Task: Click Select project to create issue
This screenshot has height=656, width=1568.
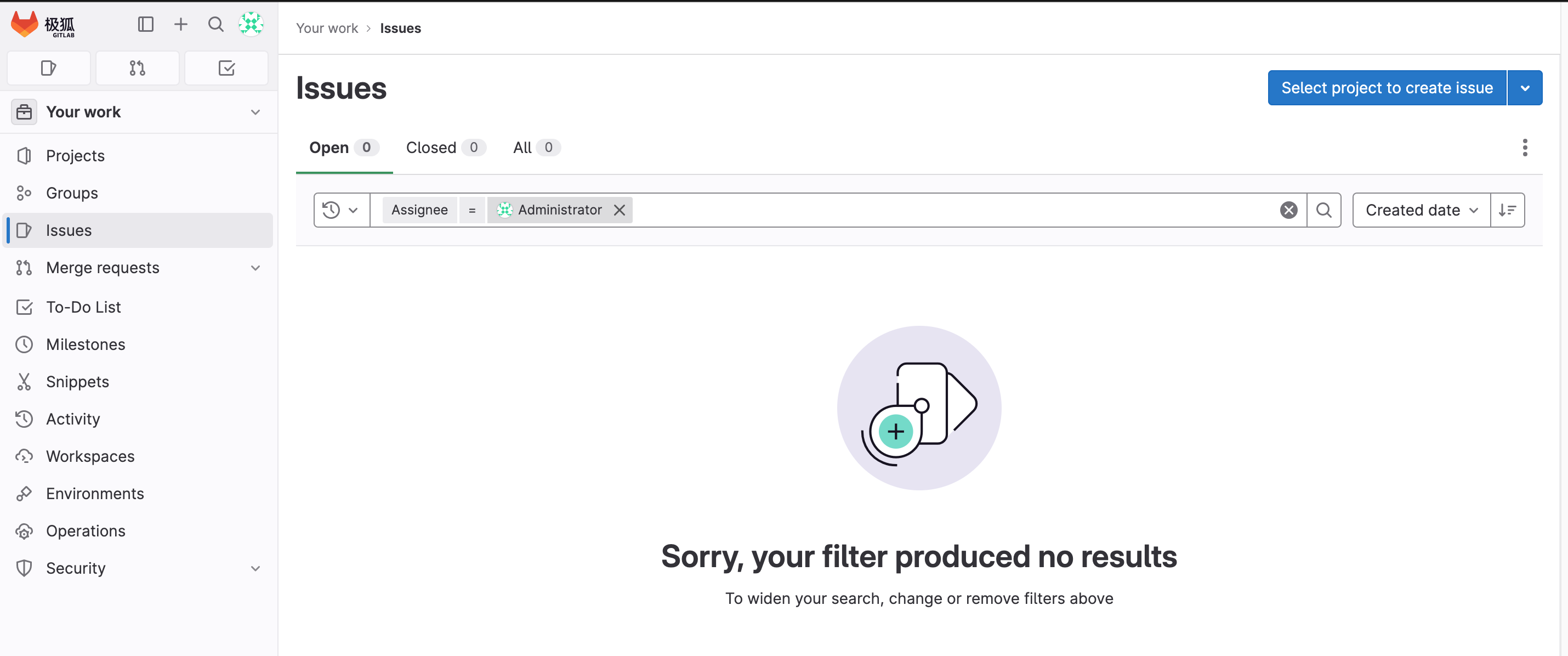Action: 1387,88
